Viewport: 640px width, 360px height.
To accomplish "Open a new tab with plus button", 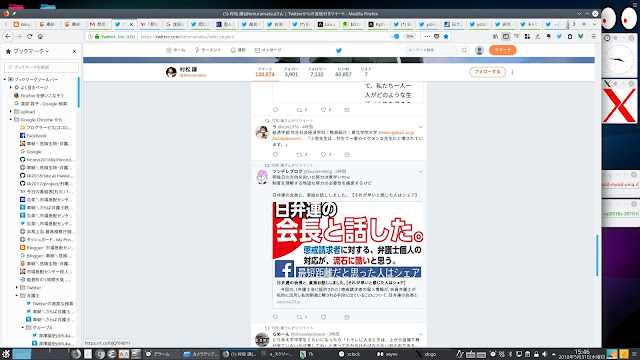I will pyautogui.click(x=584, y=24).
